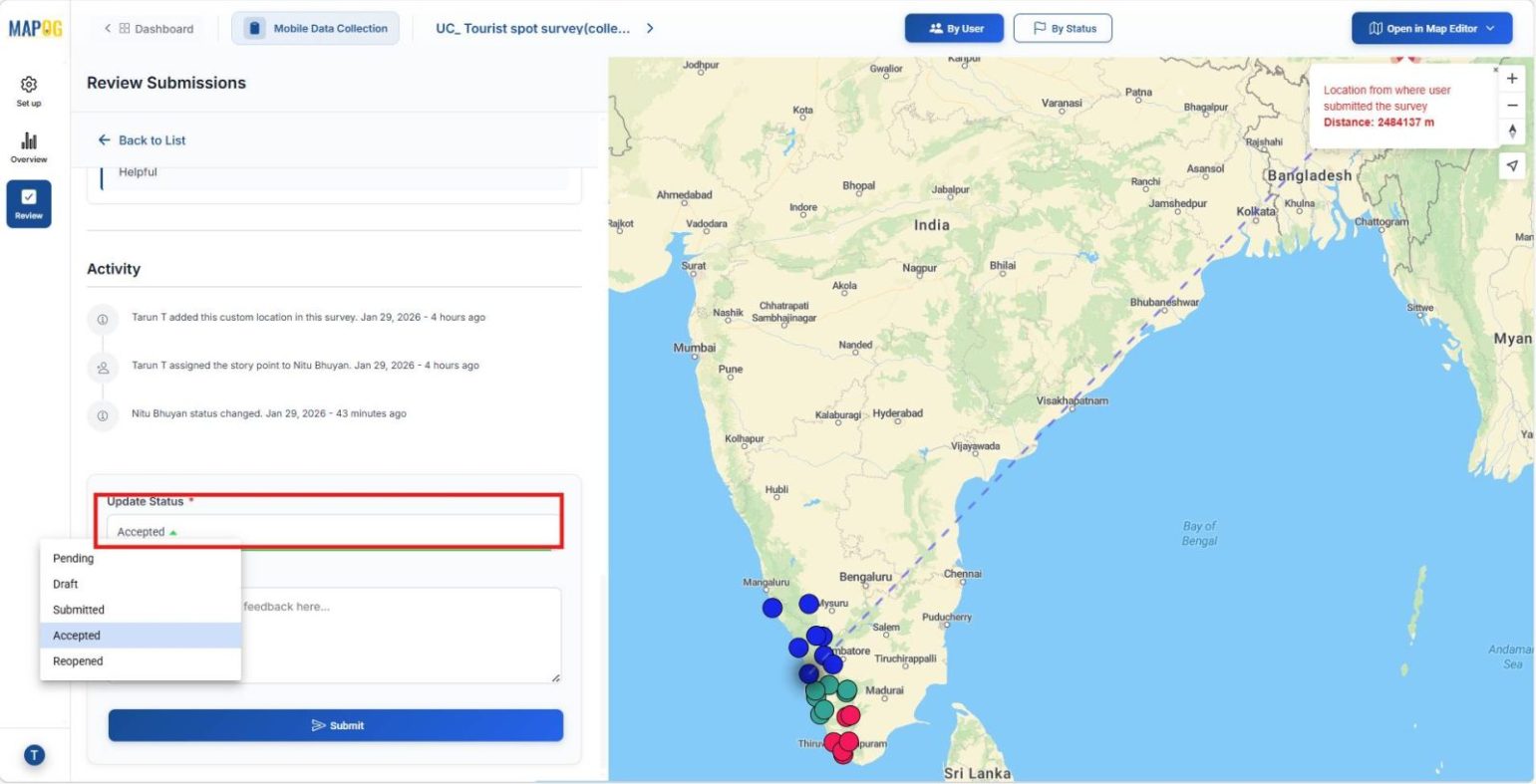Click the locate-me arrow on the map

click(1511, 165)
